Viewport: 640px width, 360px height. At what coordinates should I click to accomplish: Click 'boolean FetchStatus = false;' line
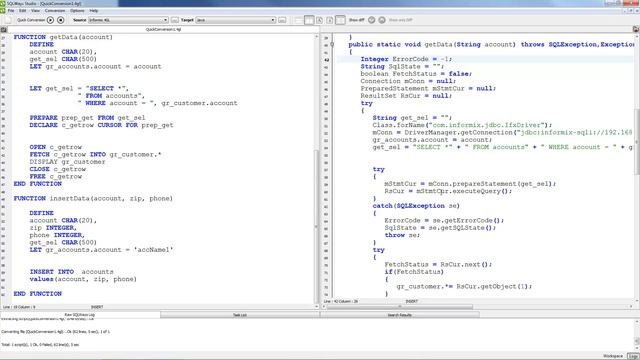[x=416, y=74]
